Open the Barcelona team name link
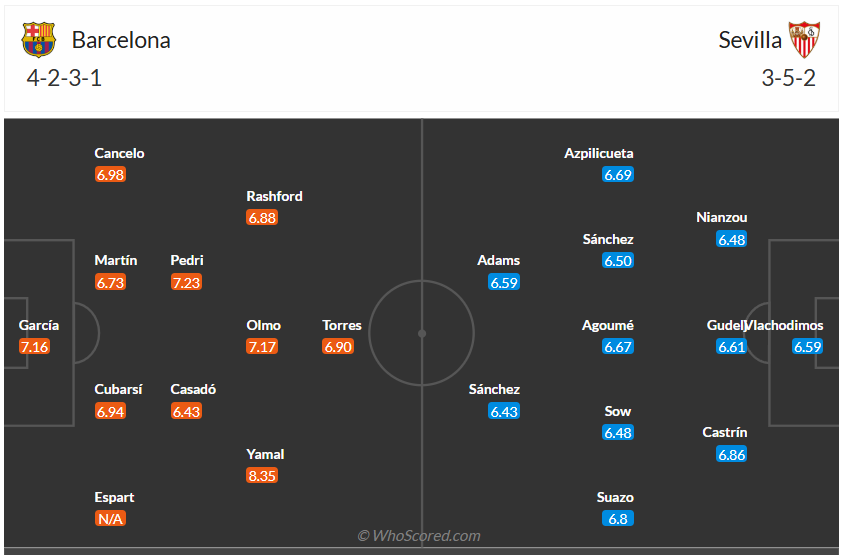Viewport: 843px width, 555px height. pyautogui.click(x=121, y=40)
